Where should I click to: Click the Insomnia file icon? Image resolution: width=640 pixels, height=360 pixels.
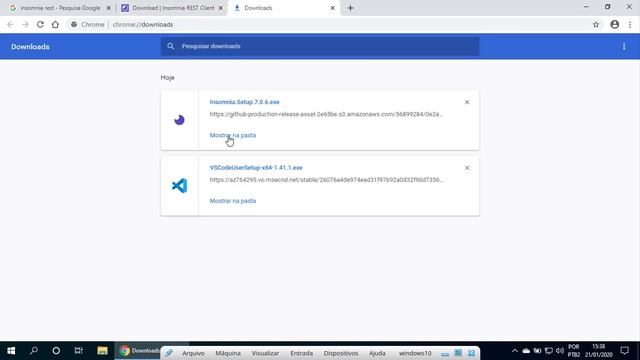[x=179, y=120]
